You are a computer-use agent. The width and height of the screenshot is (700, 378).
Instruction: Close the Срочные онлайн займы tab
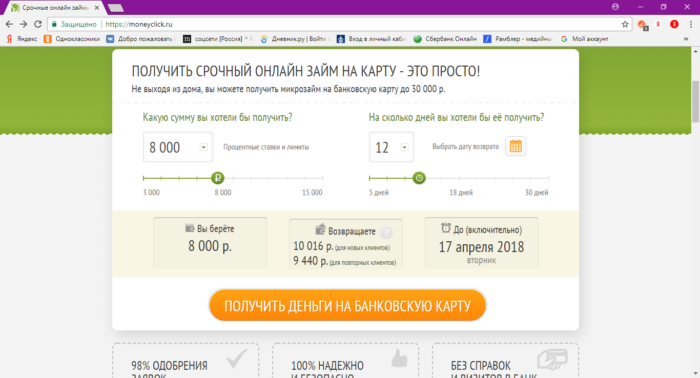click(97, 8)
